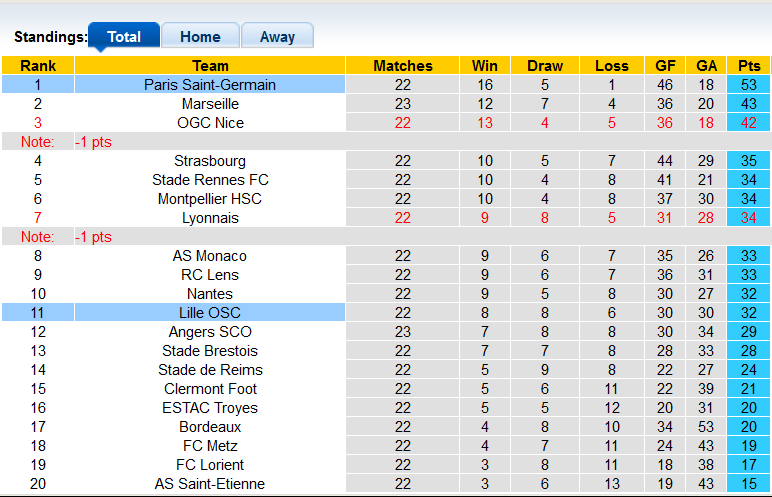Click the Rank column header
Screen dimensions: 772x497
(x=37, y=66)
